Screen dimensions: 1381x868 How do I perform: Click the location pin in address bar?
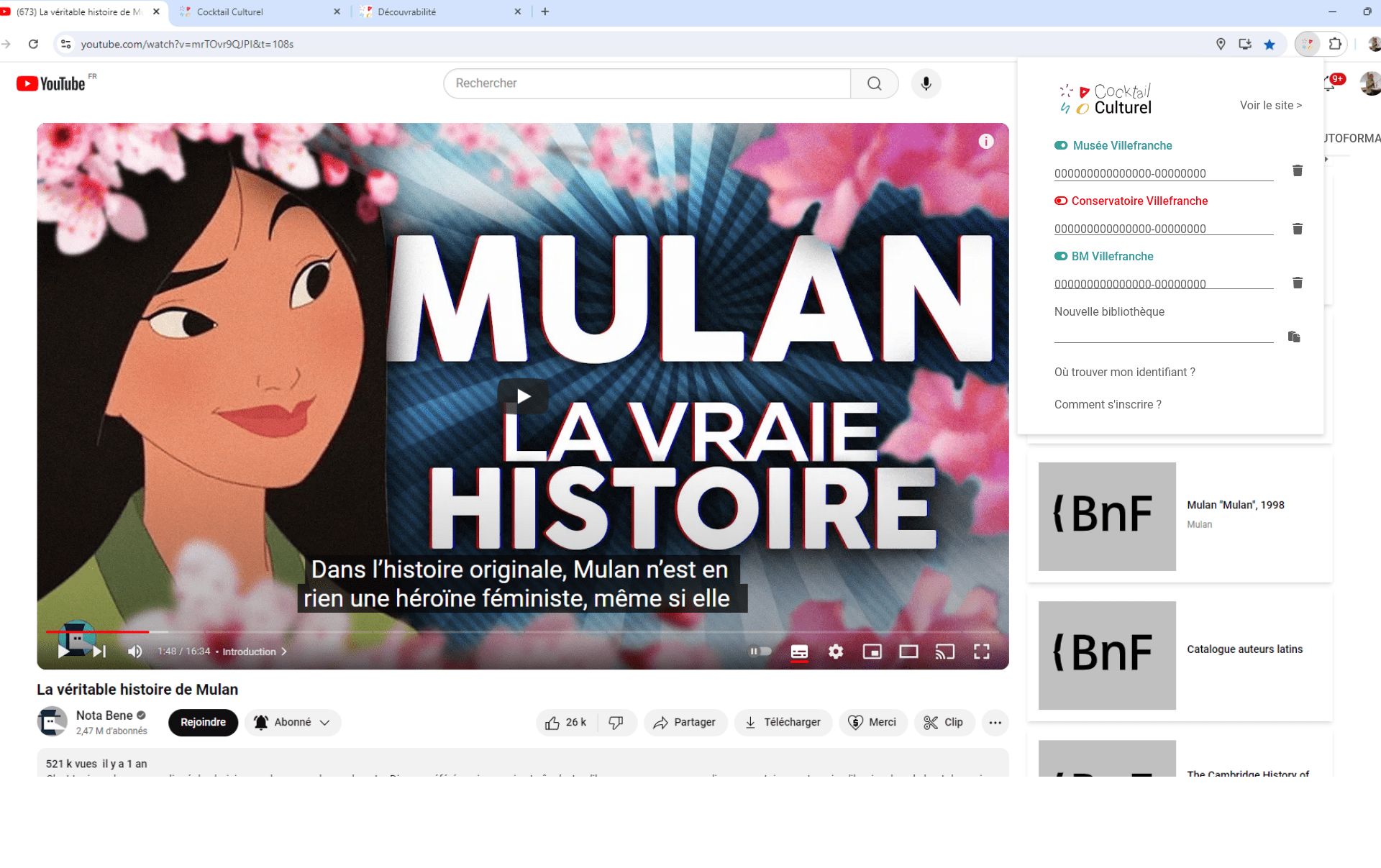click(1221, 44)
